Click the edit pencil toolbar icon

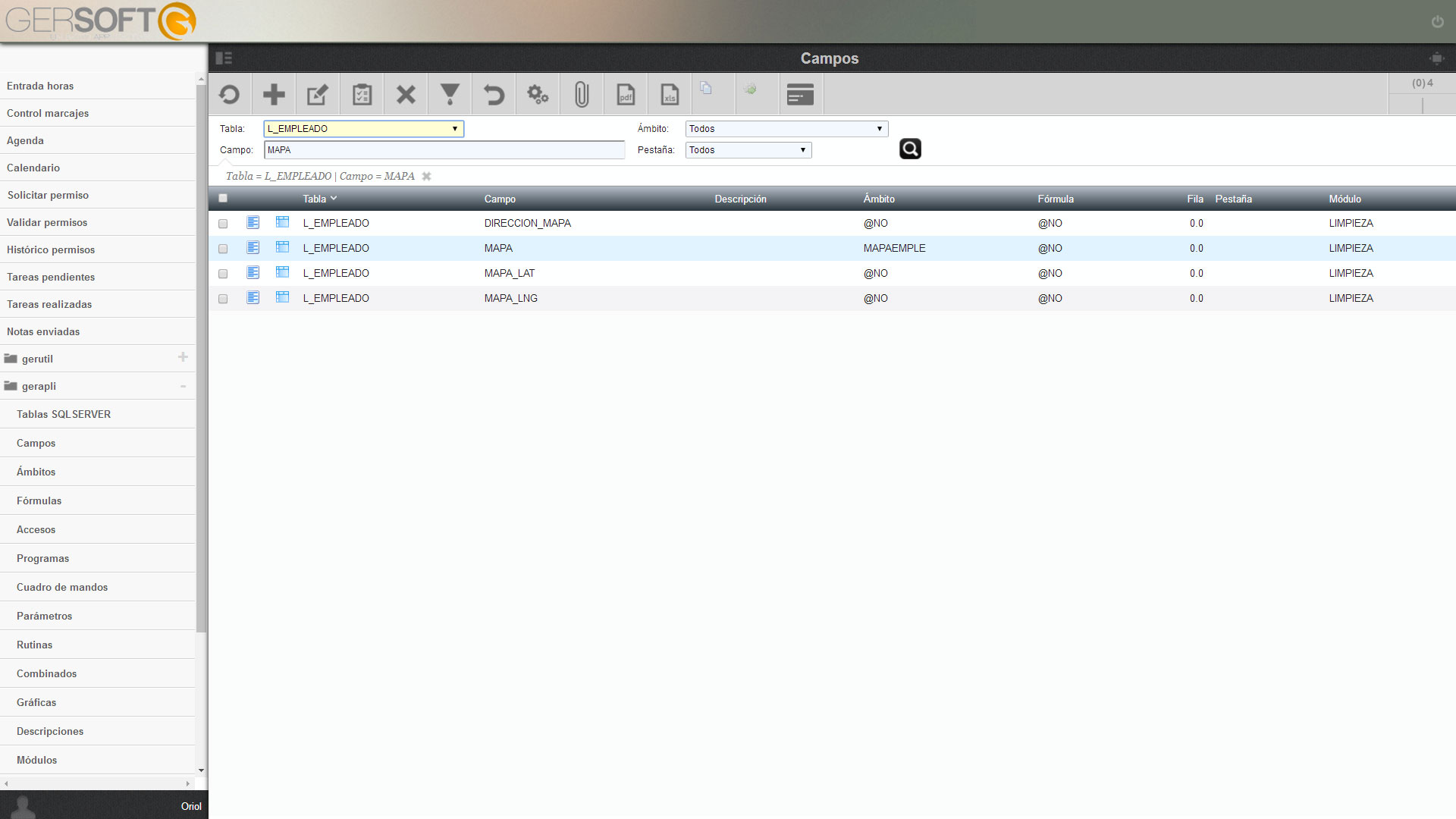click(x=318, y=95)
